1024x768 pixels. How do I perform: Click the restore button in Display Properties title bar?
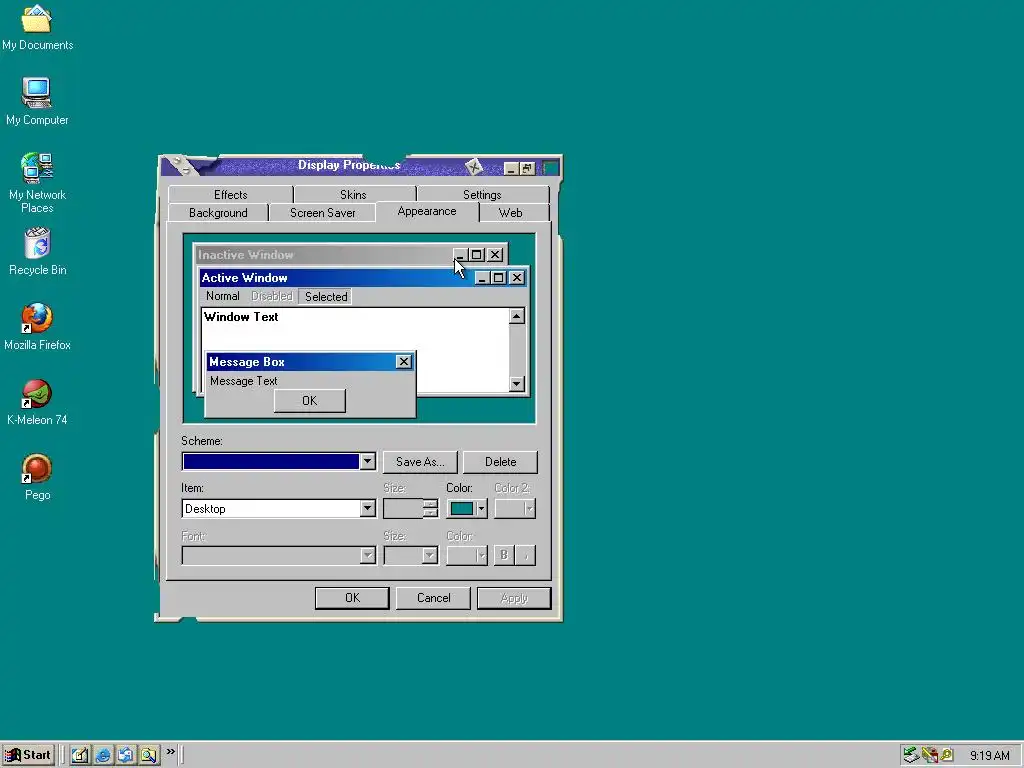527,168
